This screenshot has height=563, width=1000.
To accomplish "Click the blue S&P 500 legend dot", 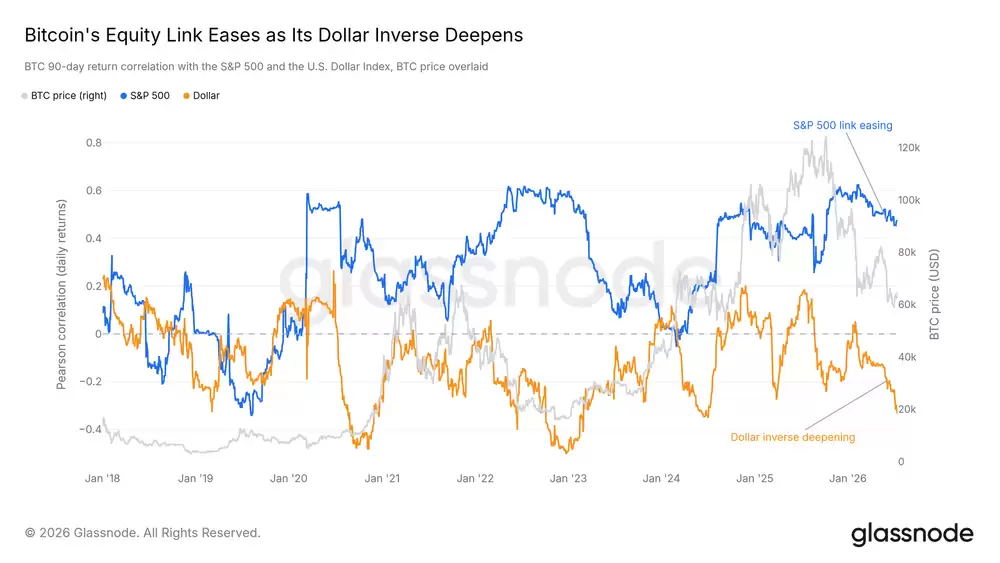I will pos(123,96).
